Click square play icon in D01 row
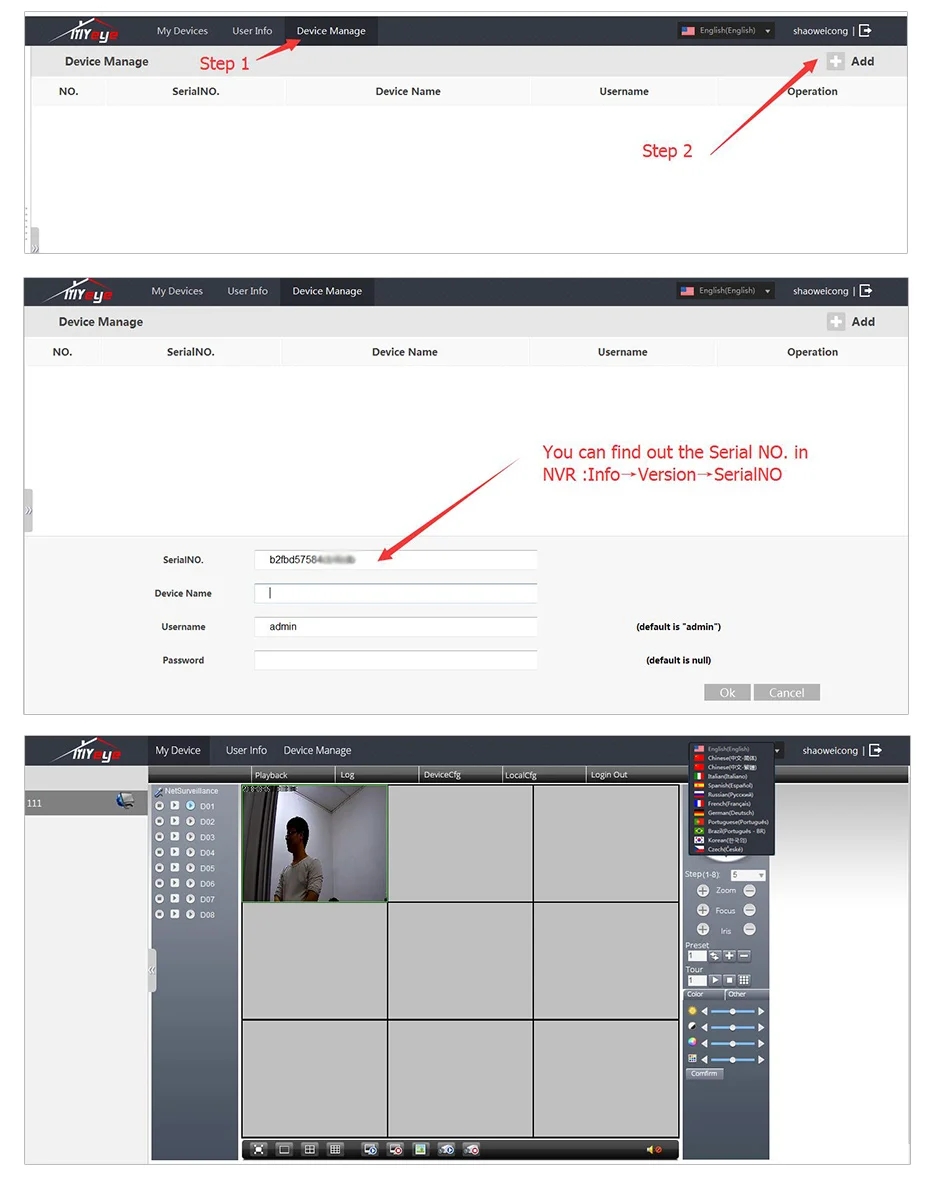 [175, 806]
